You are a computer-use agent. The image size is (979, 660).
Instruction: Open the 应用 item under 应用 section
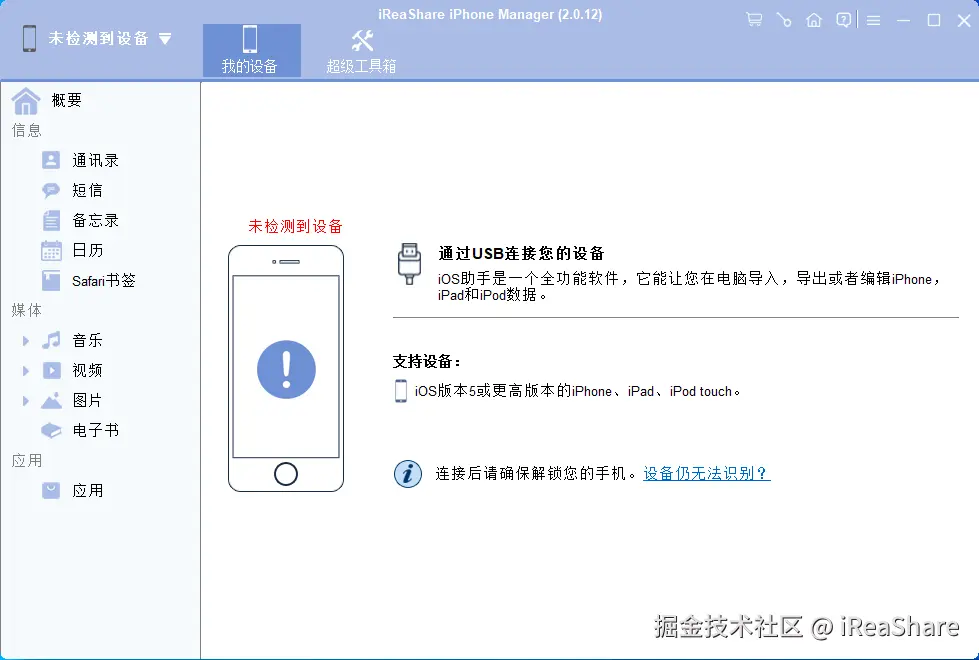tap(87, 491)
